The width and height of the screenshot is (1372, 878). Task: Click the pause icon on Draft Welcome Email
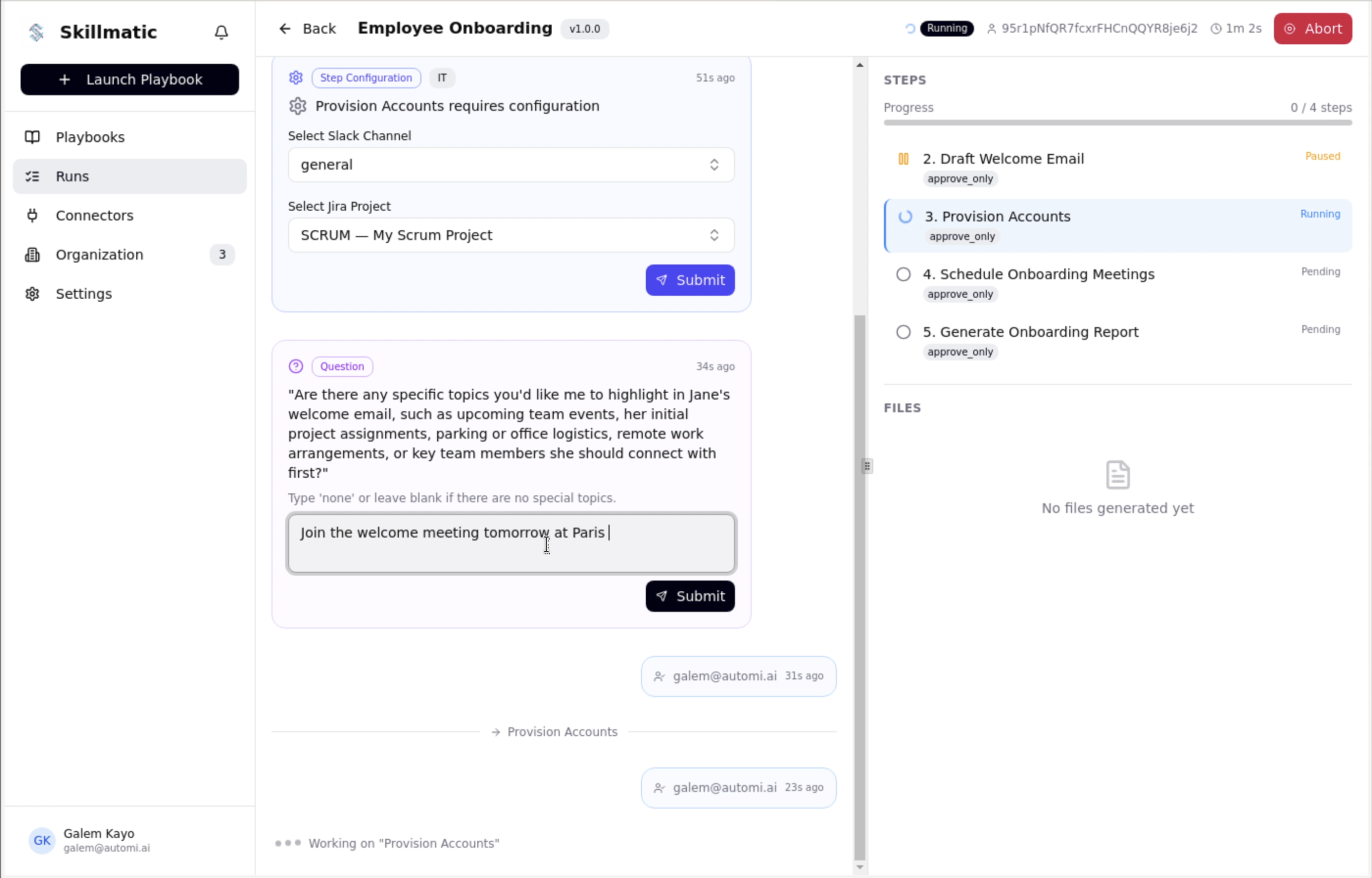click(x=903, y=158)
